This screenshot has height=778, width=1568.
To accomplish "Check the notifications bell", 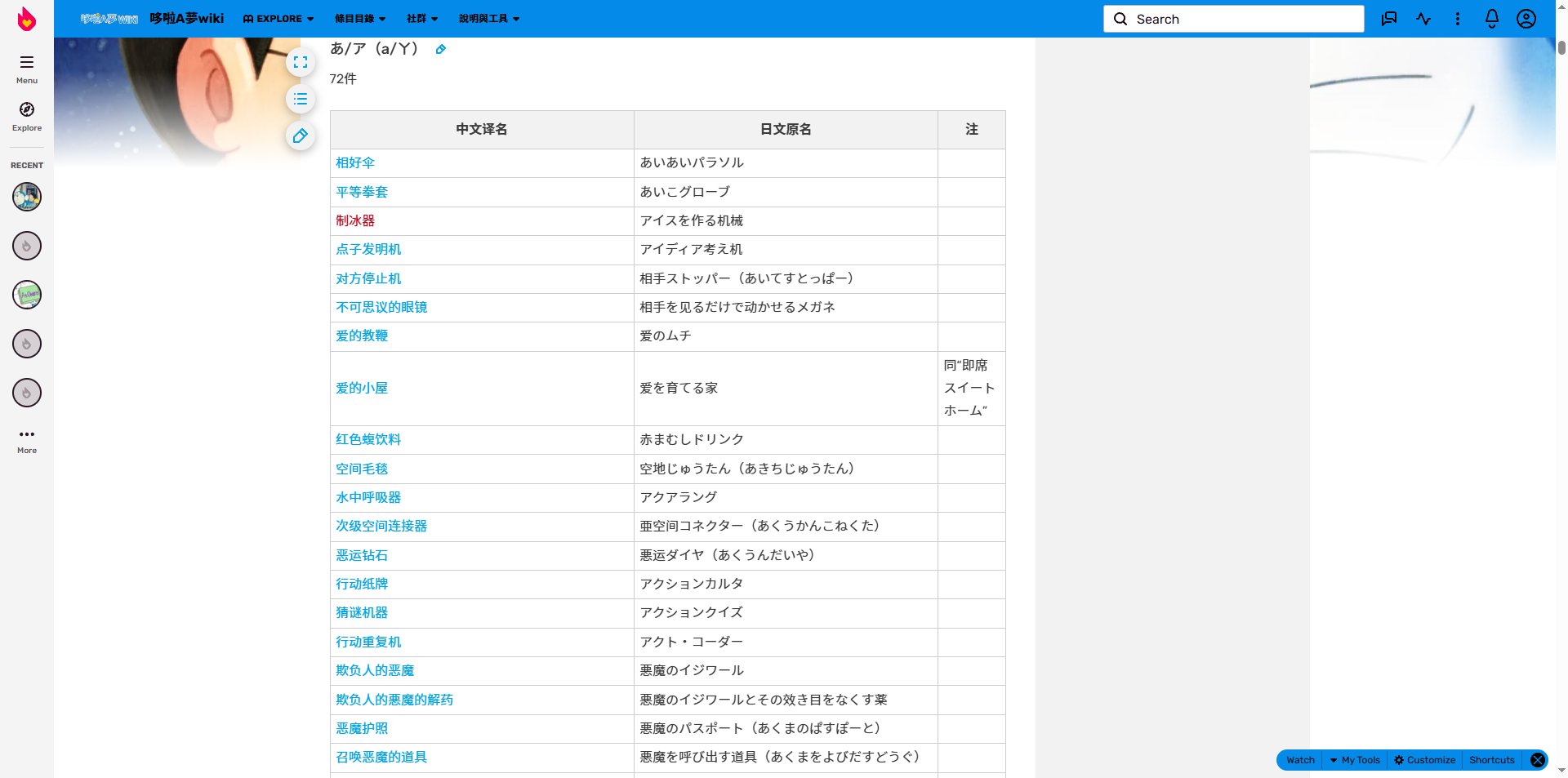I will click(1491, 18).
